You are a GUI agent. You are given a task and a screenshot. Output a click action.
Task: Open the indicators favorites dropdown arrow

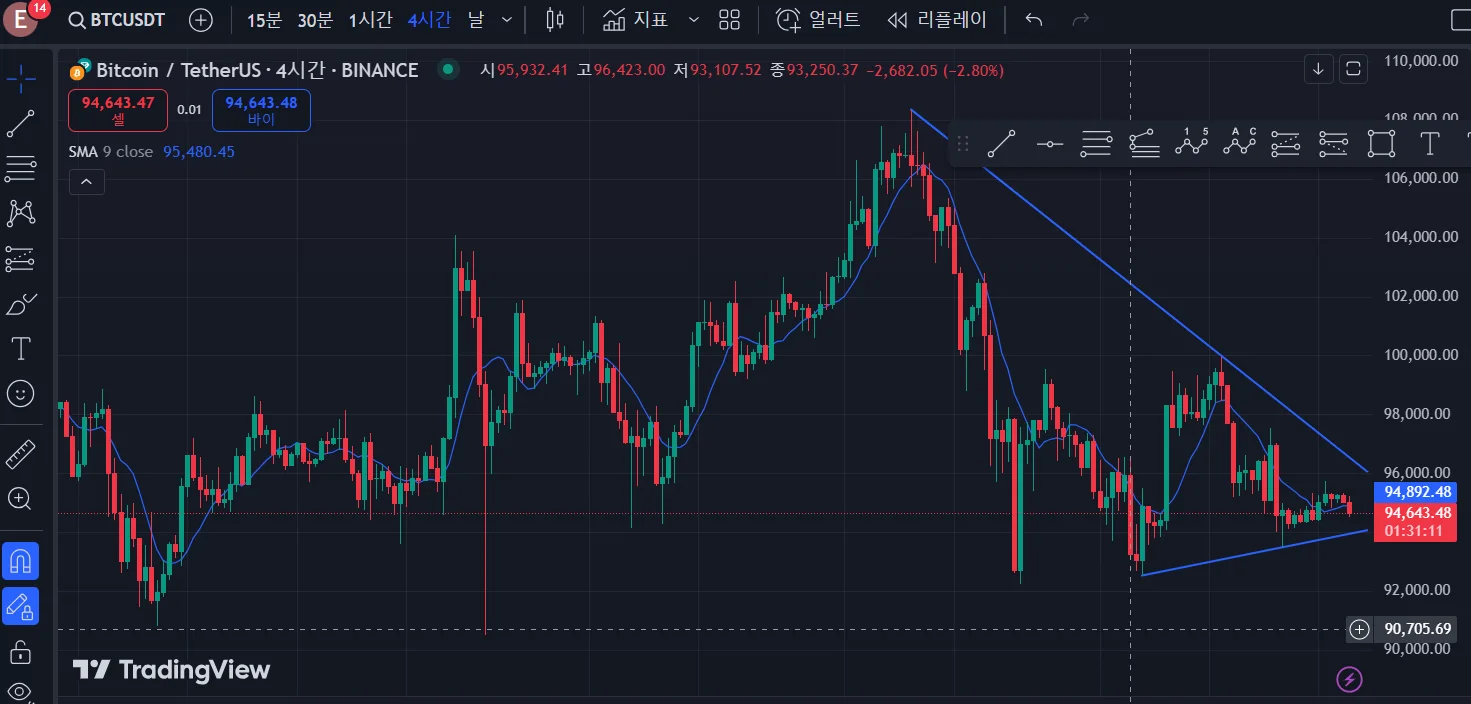[695, 20]
